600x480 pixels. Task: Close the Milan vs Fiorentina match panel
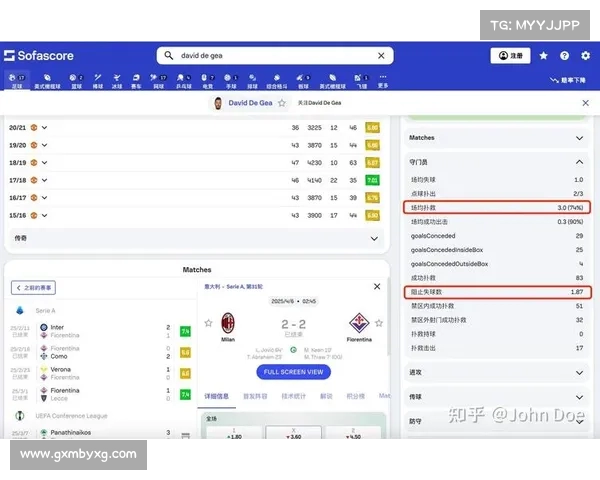[377, 286]
